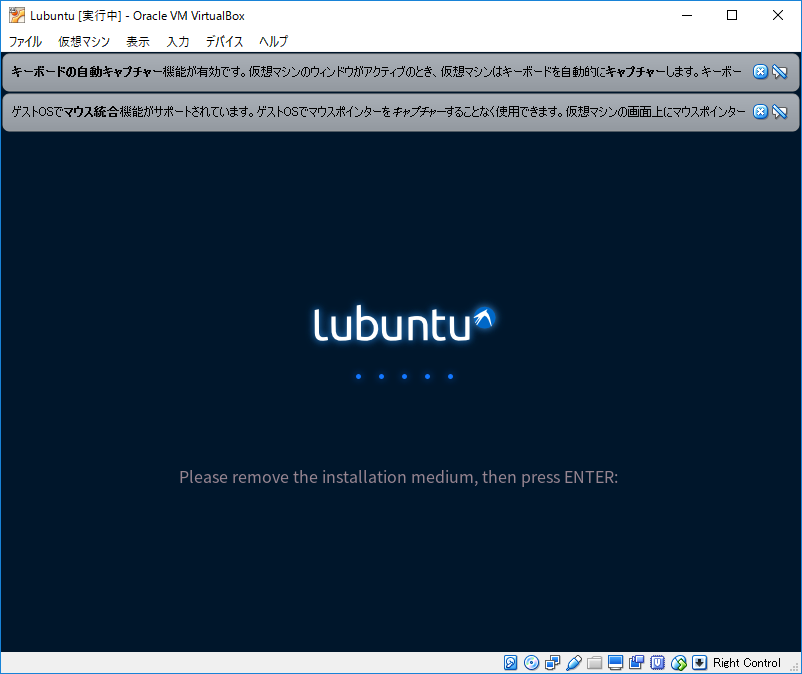This screenshot has width=802, height=674.
Task: Click the mouse integration status indicator
Action: pyautogui.click(x=678, y=663)
